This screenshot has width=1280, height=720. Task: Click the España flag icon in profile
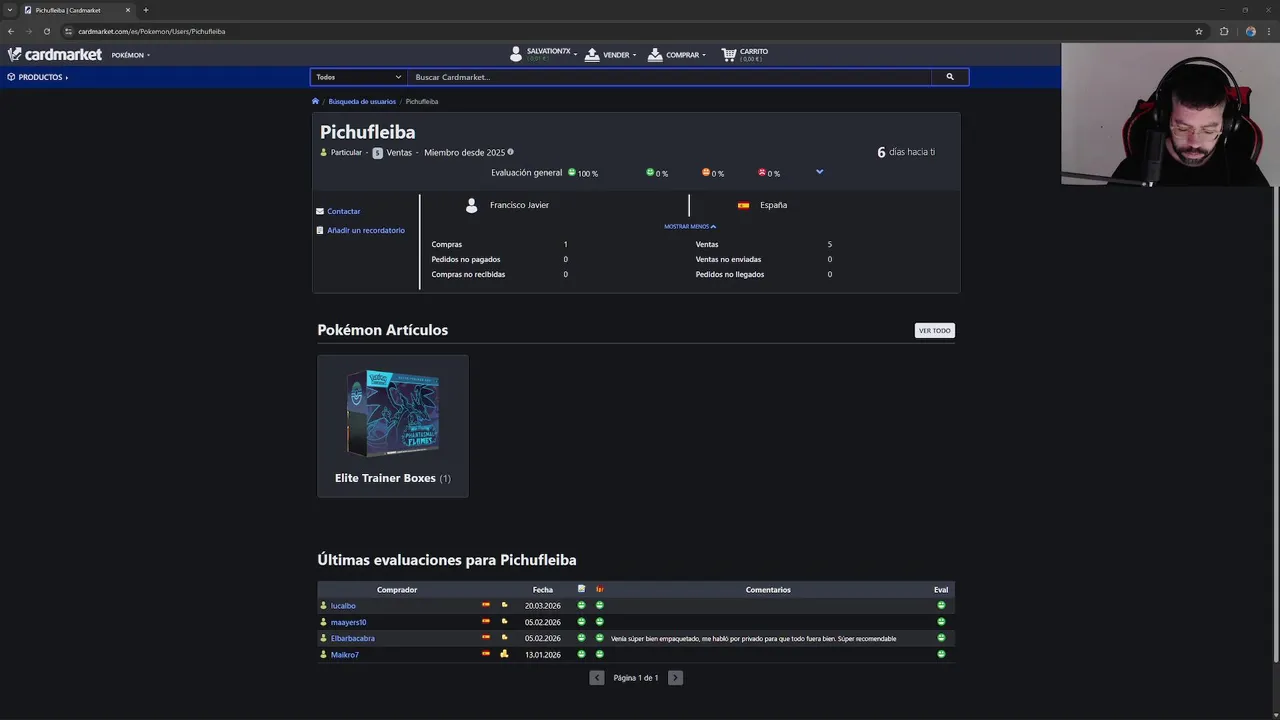[743, 205]
